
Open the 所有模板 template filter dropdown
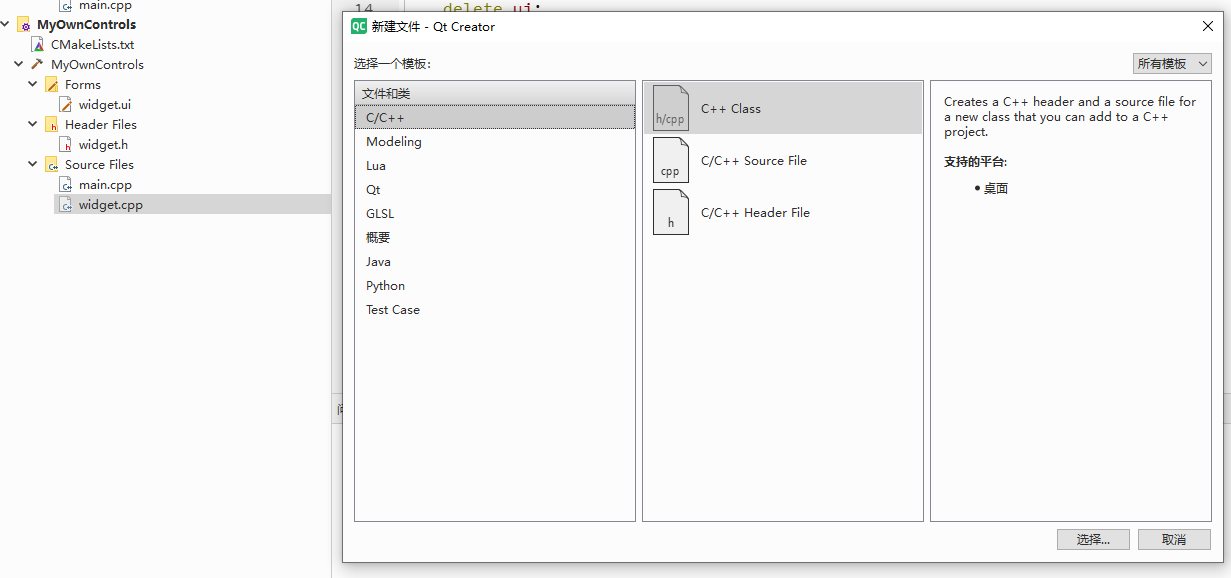point(1172,64)
